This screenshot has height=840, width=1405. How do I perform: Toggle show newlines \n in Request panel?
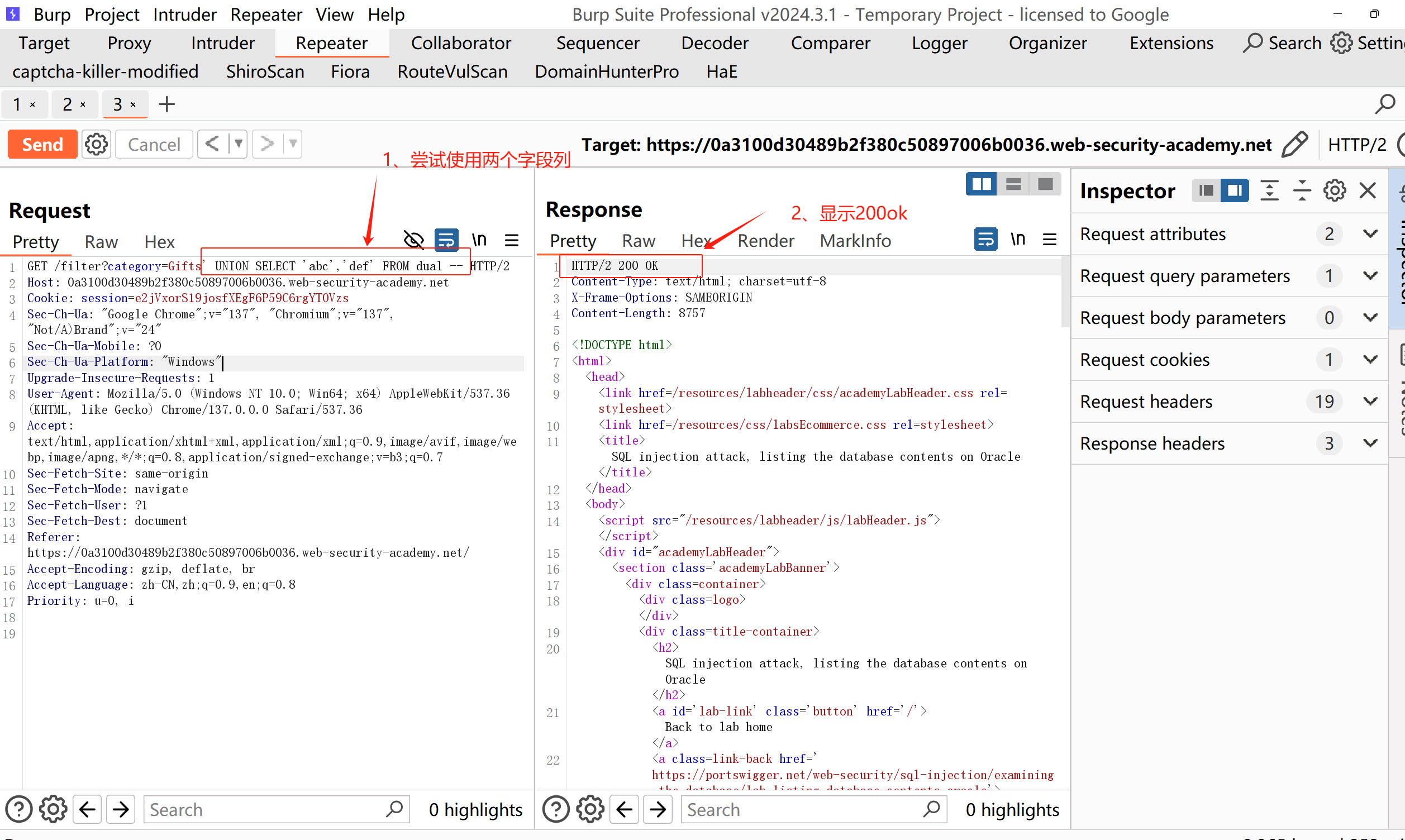(479, 240)
